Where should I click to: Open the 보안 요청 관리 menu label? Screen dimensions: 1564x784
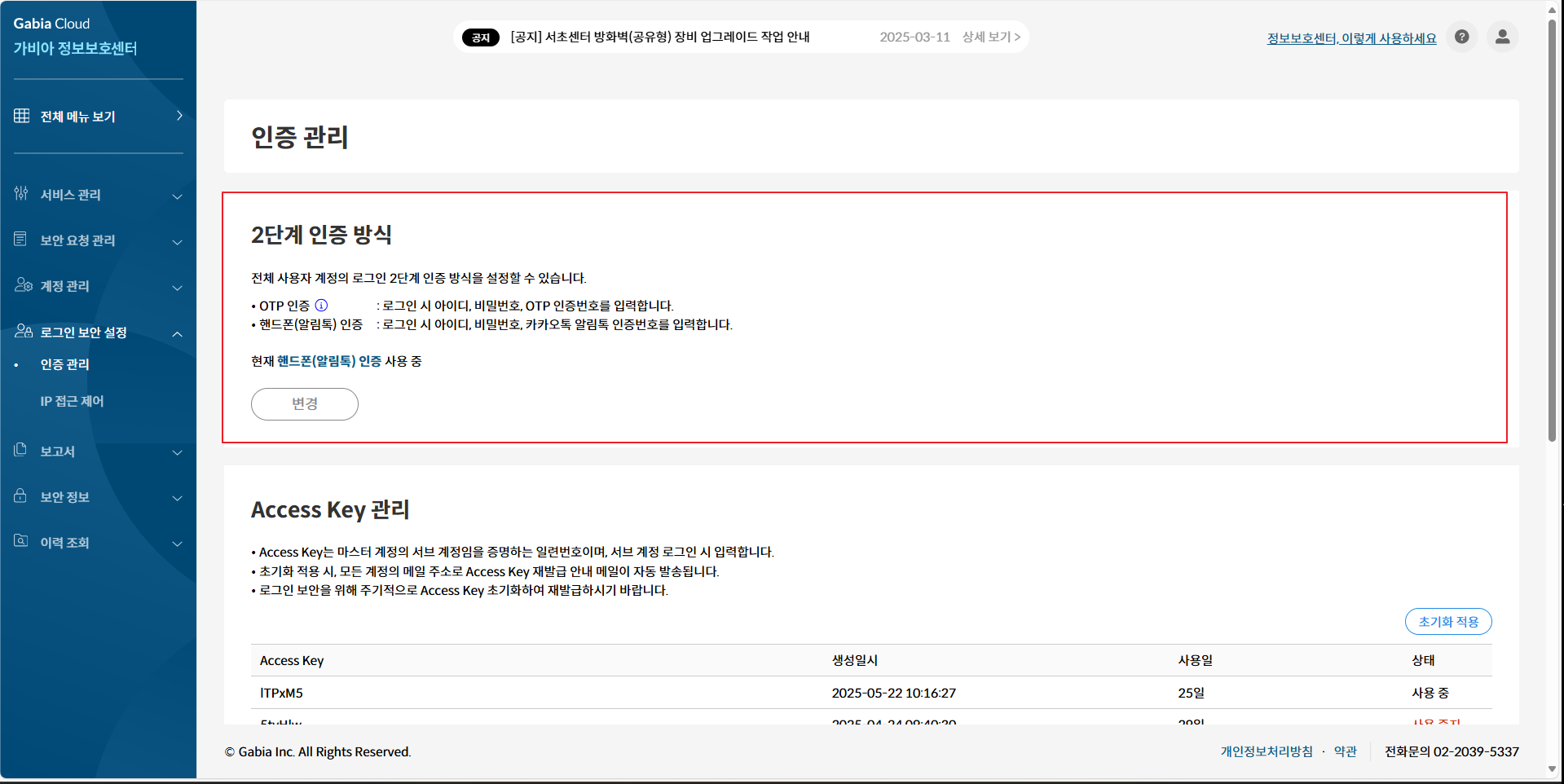tap(78, 240)
